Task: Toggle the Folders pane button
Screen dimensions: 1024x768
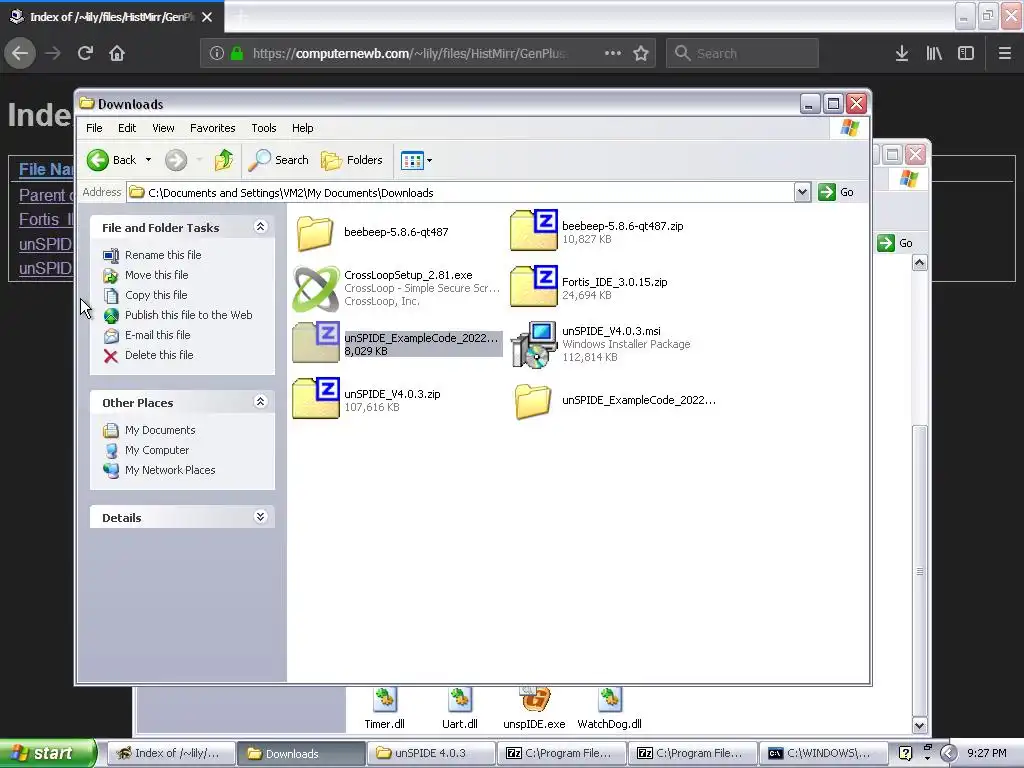Action: point(352,160)
